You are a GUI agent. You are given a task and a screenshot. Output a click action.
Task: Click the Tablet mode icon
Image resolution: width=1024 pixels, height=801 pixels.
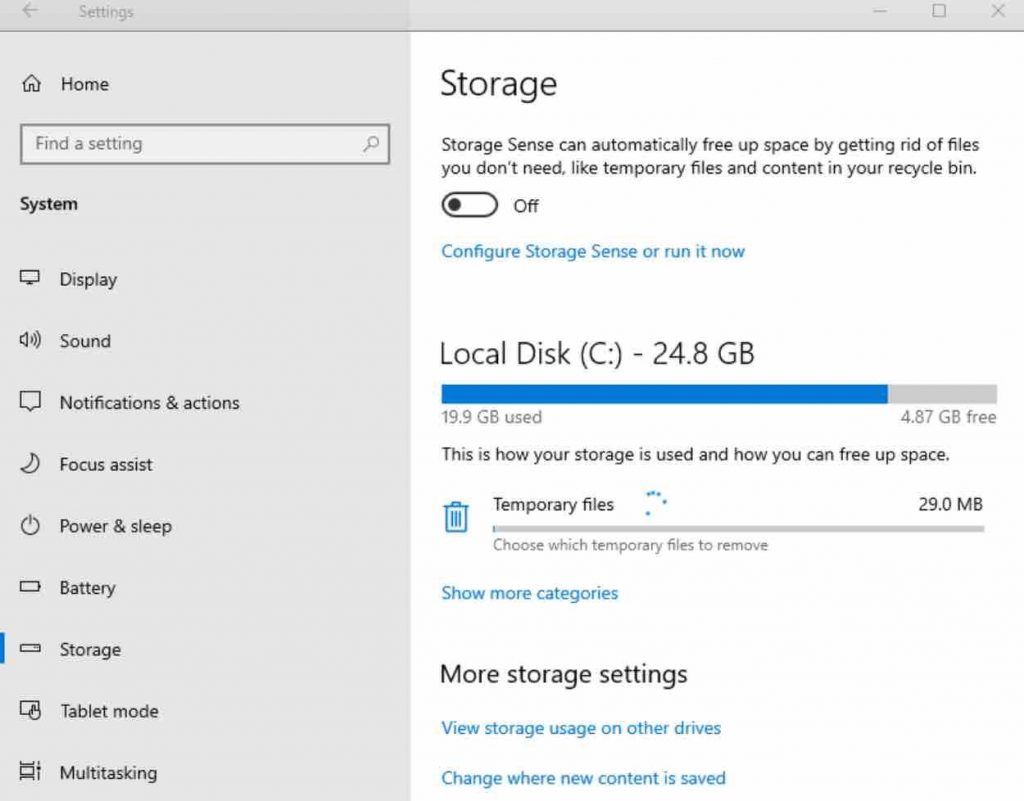tap(31, 711)
